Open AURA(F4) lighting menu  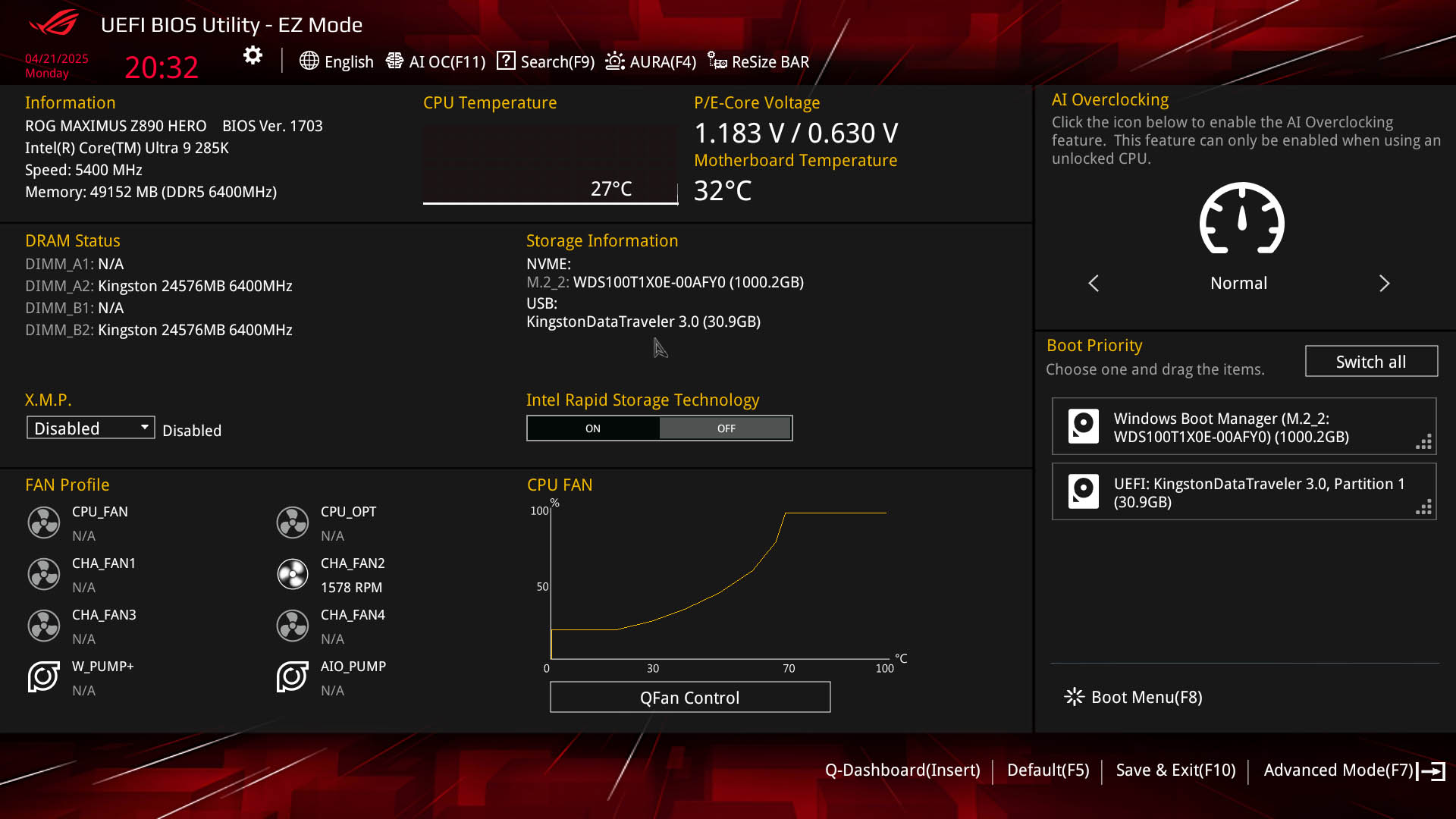pos(651,61)
